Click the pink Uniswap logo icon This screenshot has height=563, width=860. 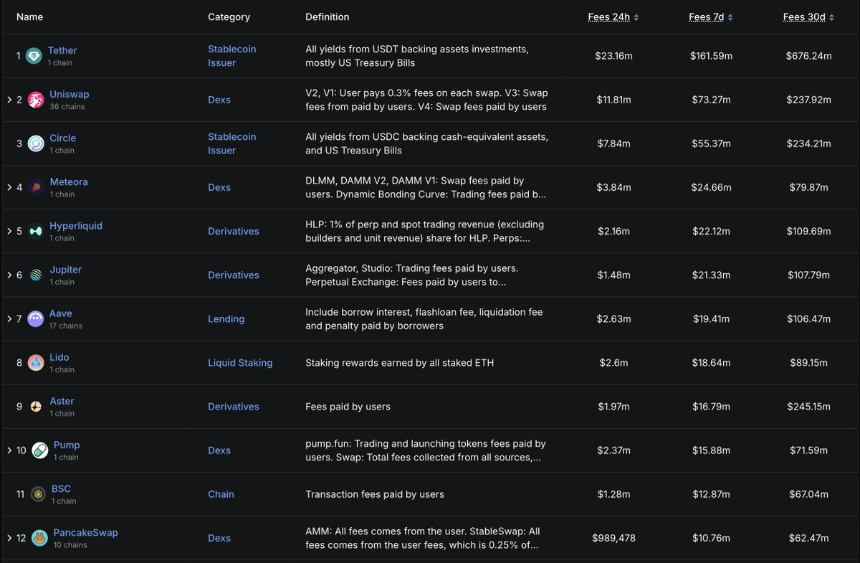click(36, 100)
